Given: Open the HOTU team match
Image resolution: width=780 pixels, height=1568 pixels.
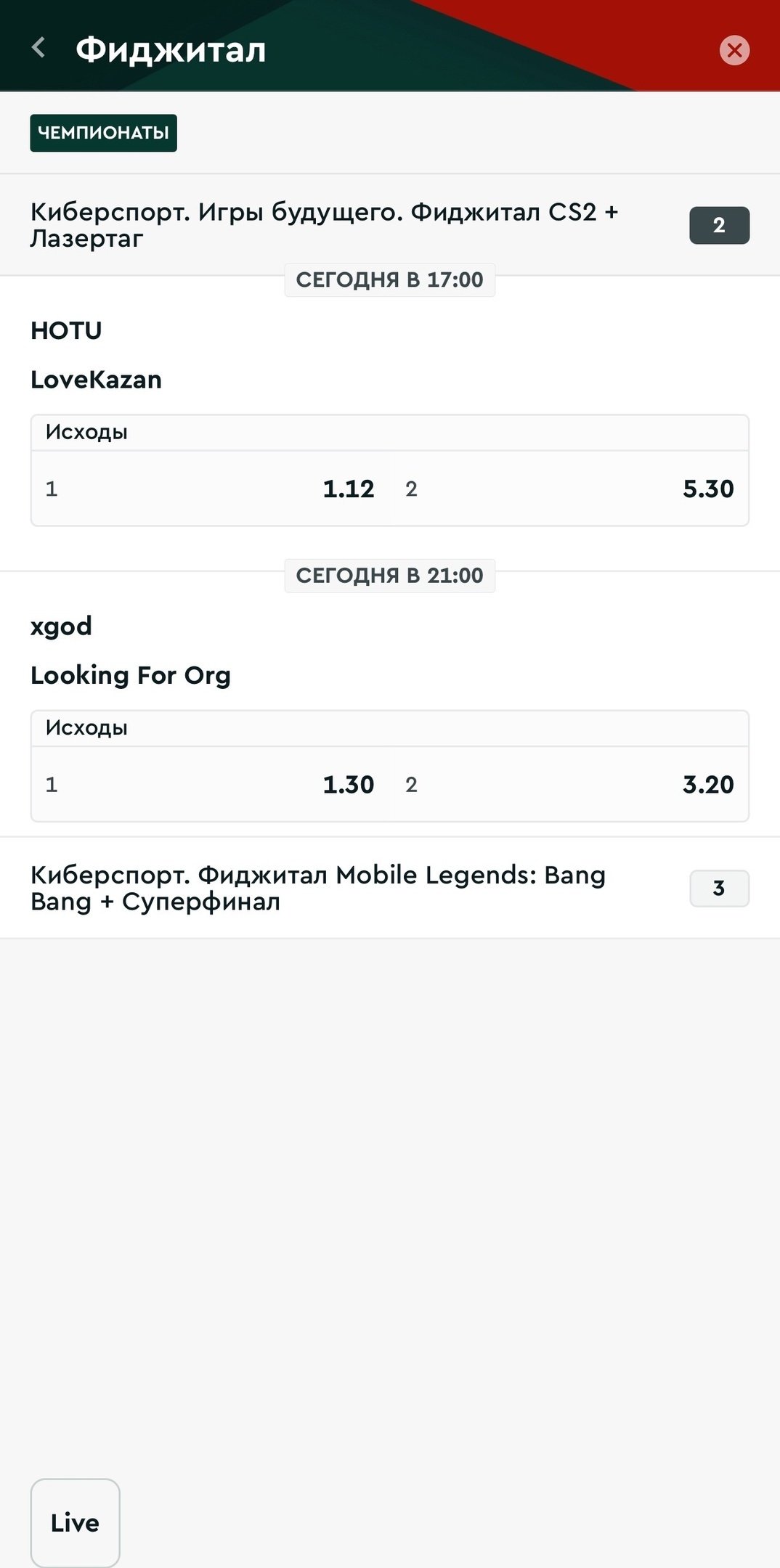Looking at the screenshot, I should (66, 331).
